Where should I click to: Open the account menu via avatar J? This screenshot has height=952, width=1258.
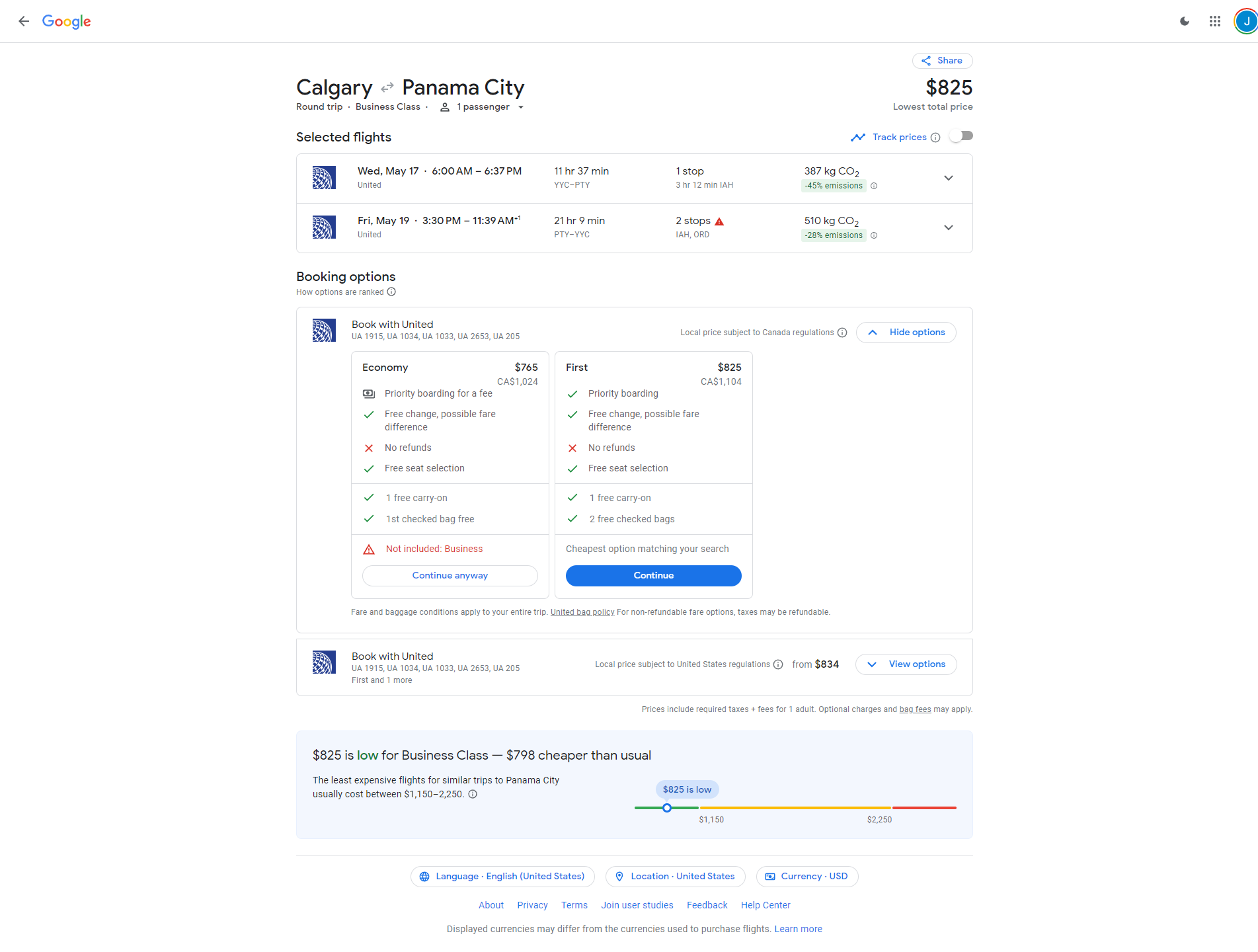coord(1246,20)
